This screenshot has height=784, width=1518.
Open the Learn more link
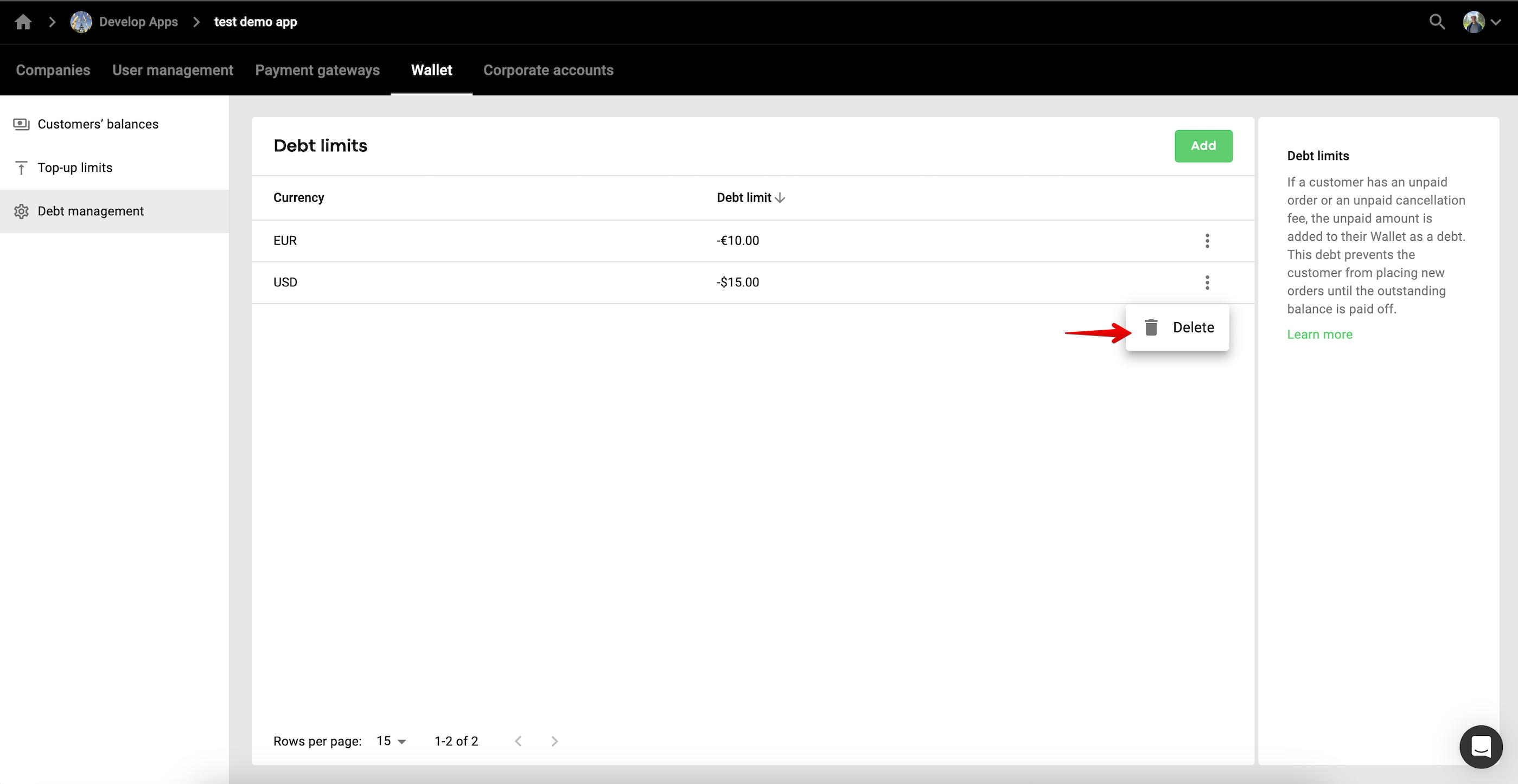[1319, 334]
